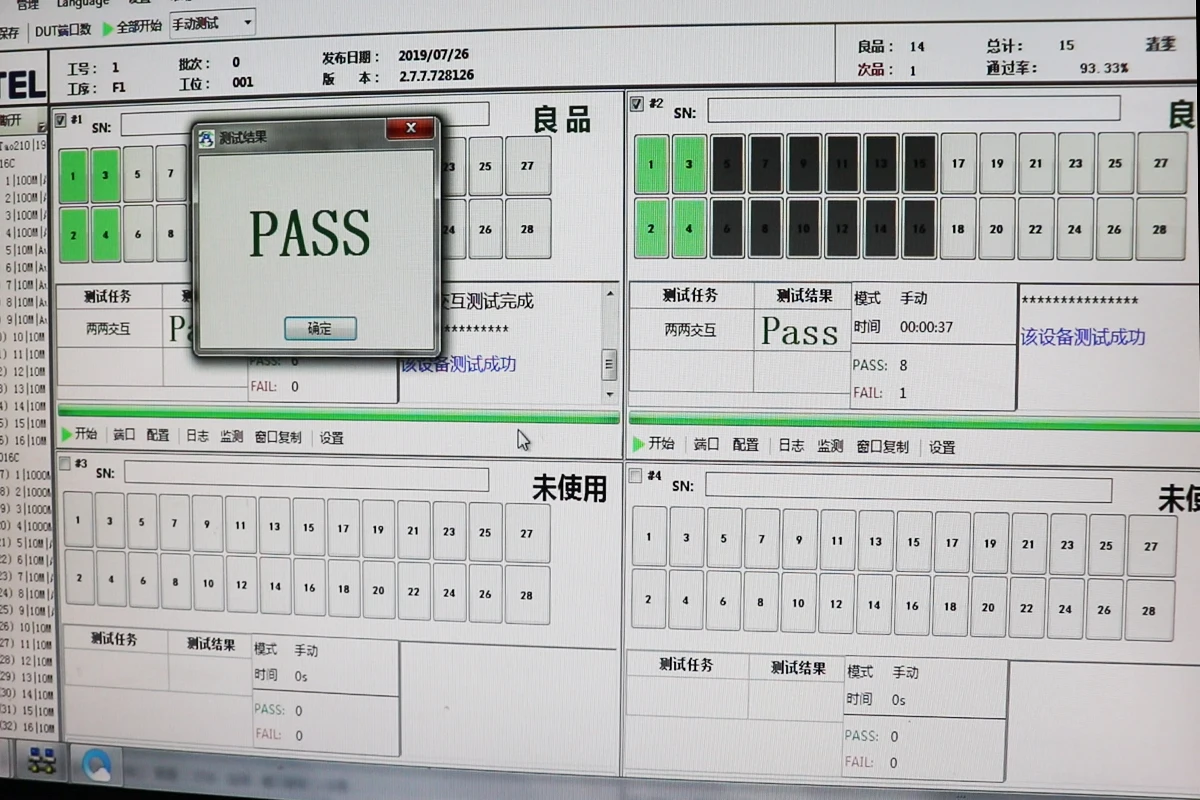Open 日志 in panel #2 toolbar
This screenshot has width=1200, height=800.
(791, 445)
